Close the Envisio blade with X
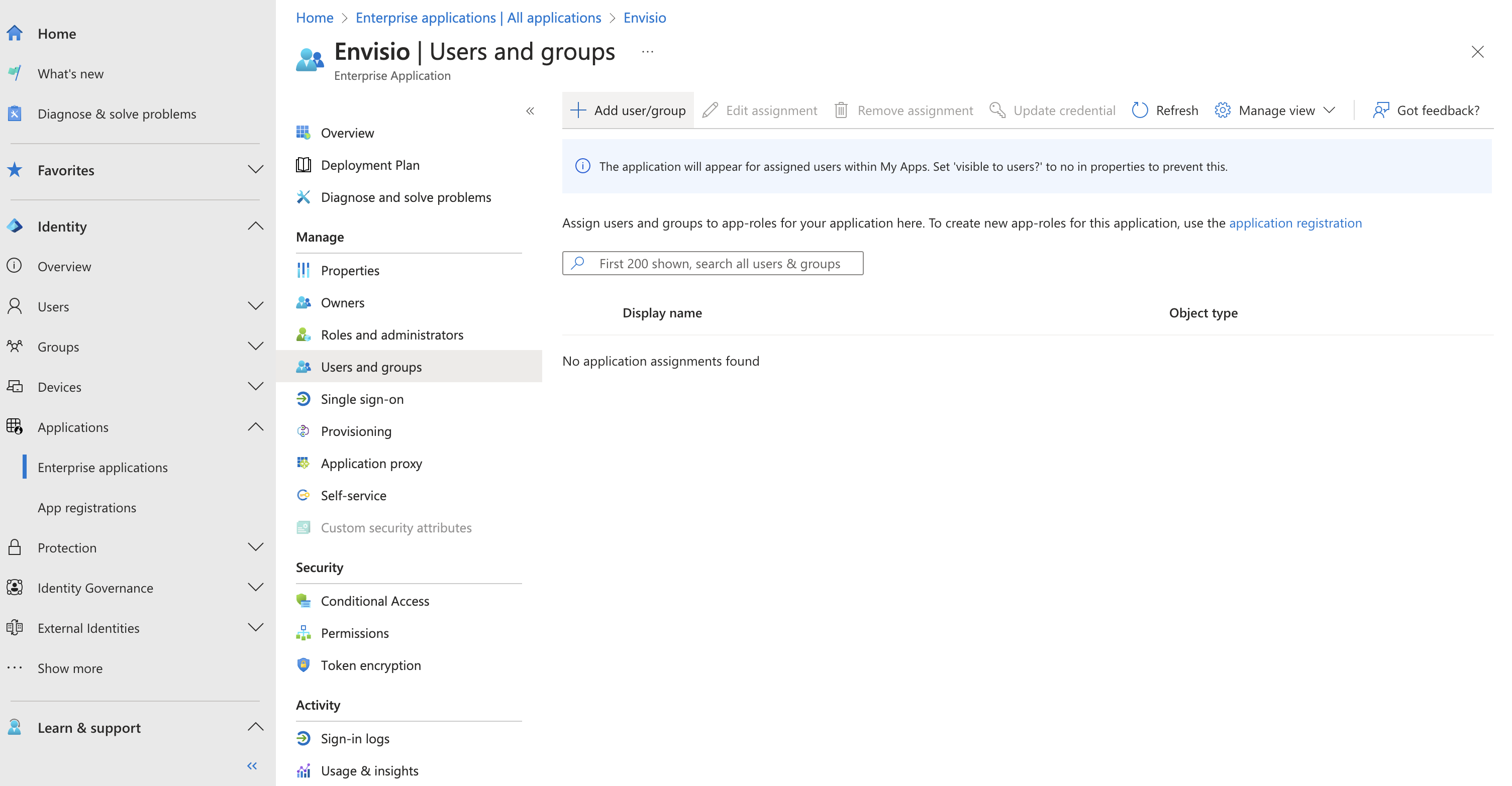Image resolution: width=1512 pixels, height=786 pixels. tap(1477, 52)
